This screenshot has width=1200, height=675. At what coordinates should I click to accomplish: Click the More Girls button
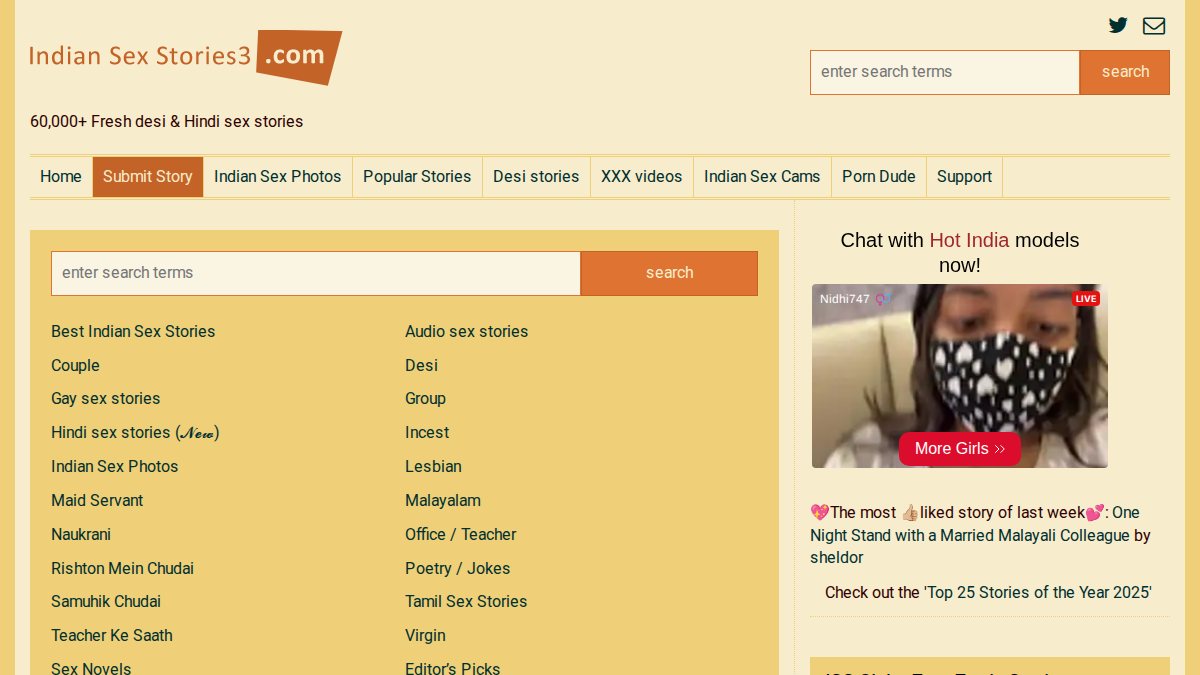click(x=960, y=449)
